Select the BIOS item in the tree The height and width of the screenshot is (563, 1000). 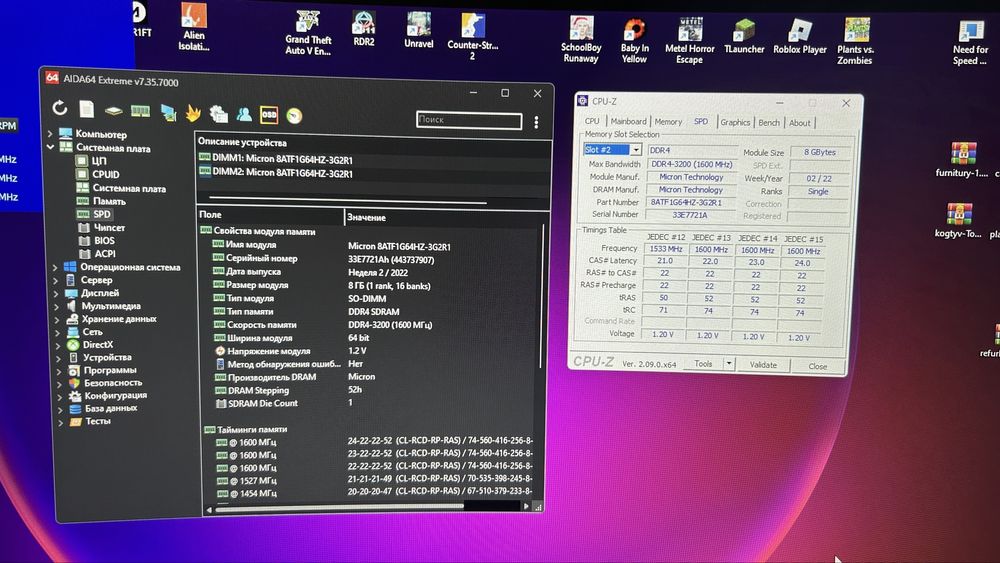[97, 241]
